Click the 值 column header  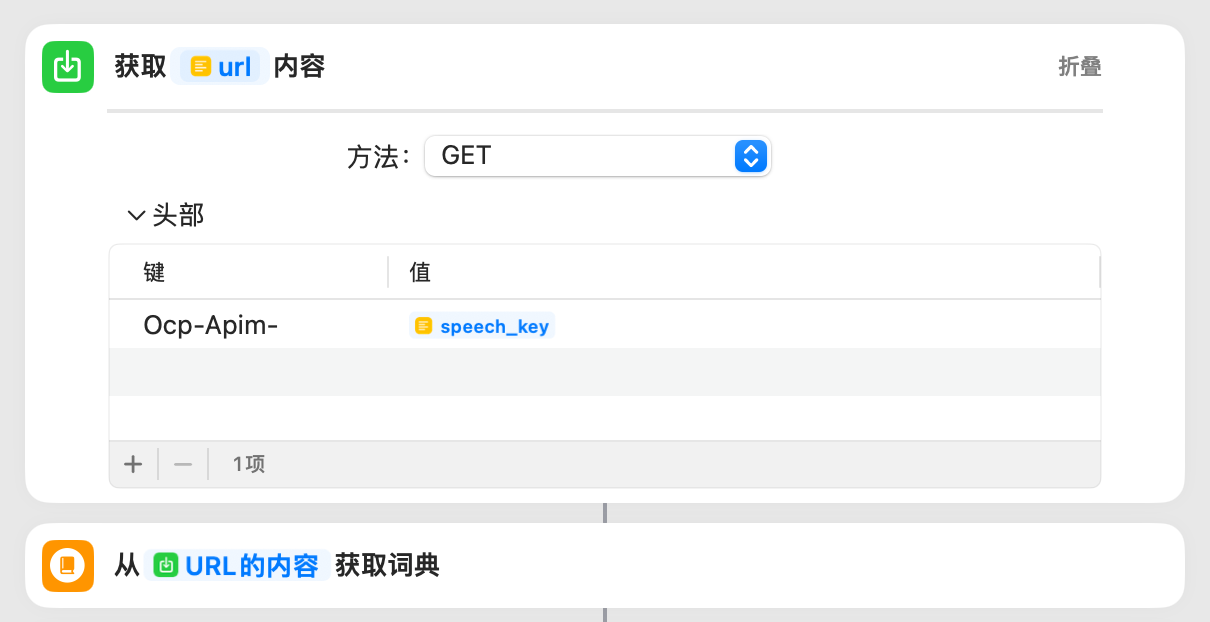coord(420,272)
